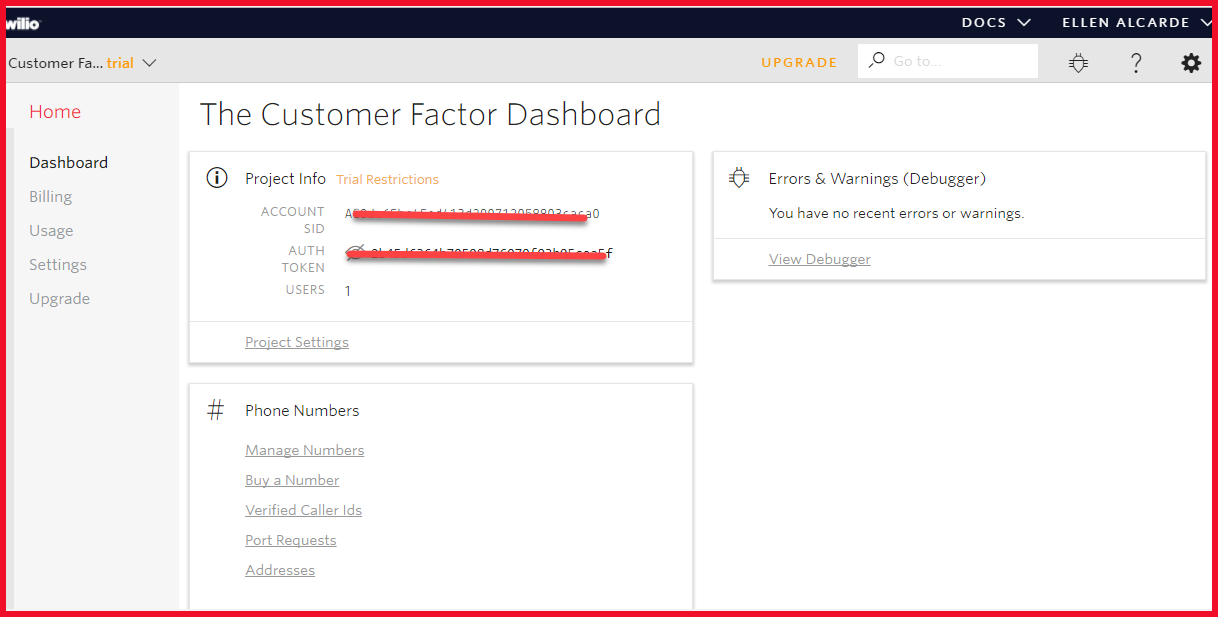Click the 'AUTH TOKEN' label

303,259
